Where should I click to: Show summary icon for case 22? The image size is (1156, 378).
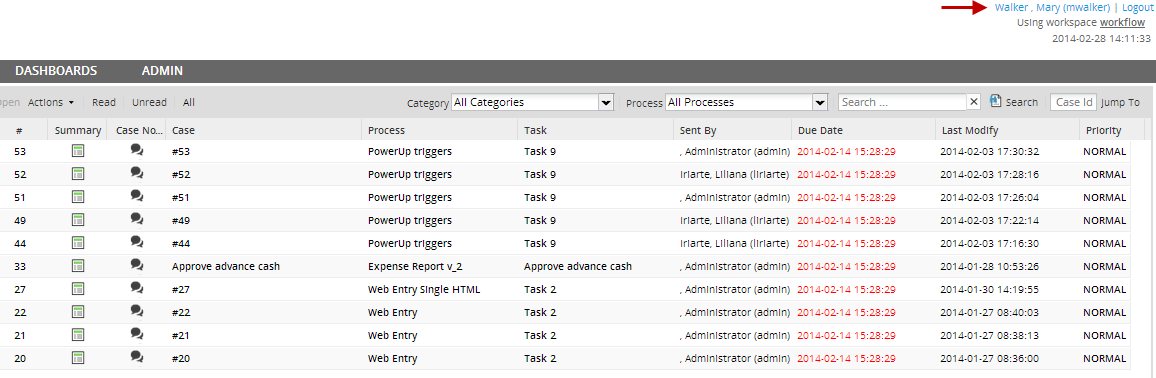[77, 312]
